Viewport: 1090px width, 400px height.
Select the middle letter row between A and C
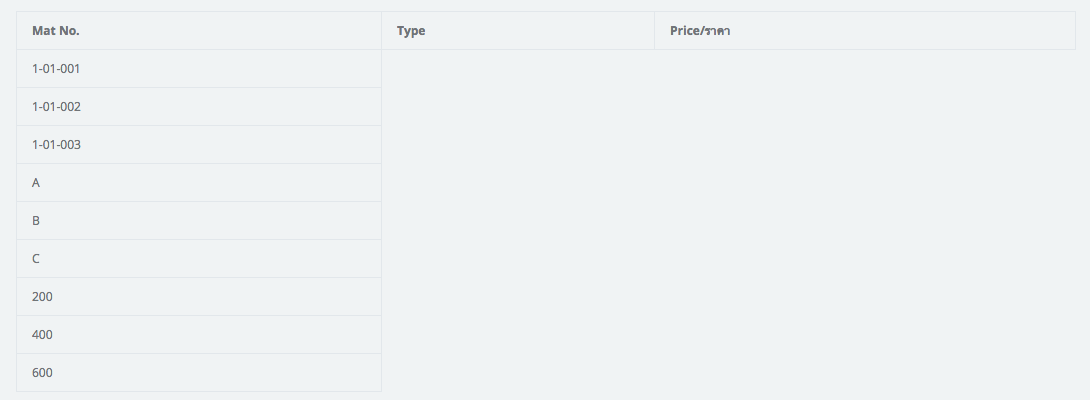(199, 221)
